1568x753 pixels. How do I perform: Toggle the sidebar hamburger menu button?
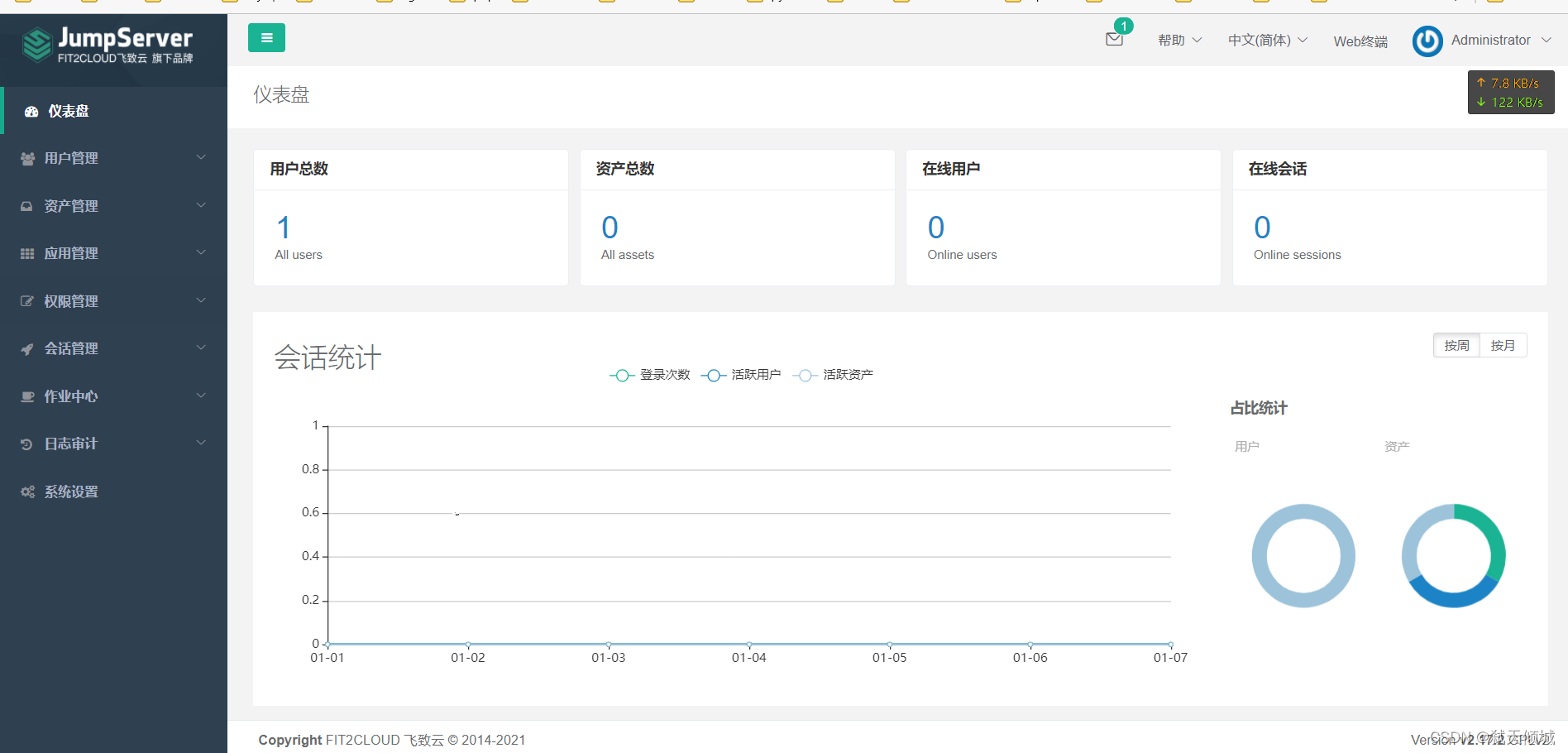click(x=266, y=38)
